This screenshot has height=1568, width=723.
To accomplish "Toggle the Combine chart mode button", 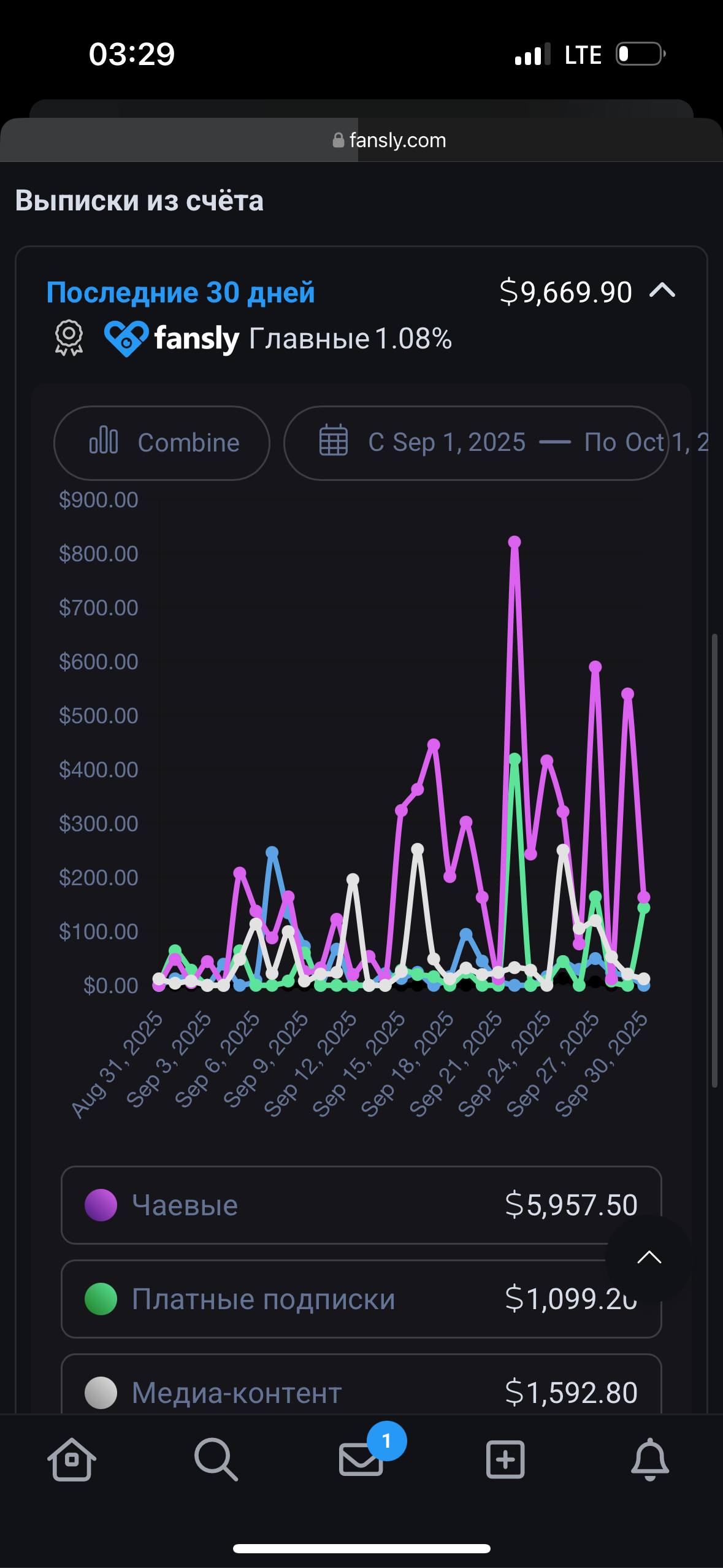I will pos(162,443).
